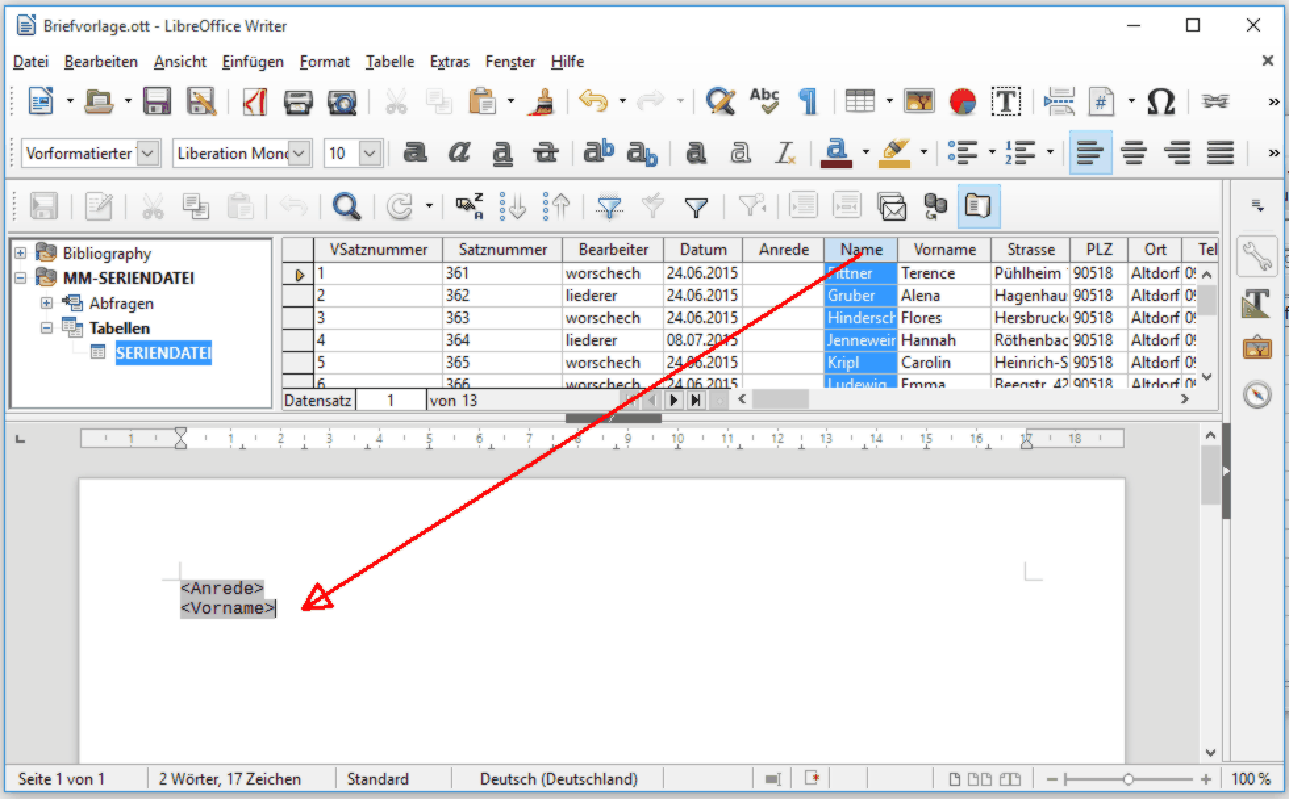The image size is (1290, 800).
Task: Expand the Bibliography database node
Action: click(x=20, y=253)
